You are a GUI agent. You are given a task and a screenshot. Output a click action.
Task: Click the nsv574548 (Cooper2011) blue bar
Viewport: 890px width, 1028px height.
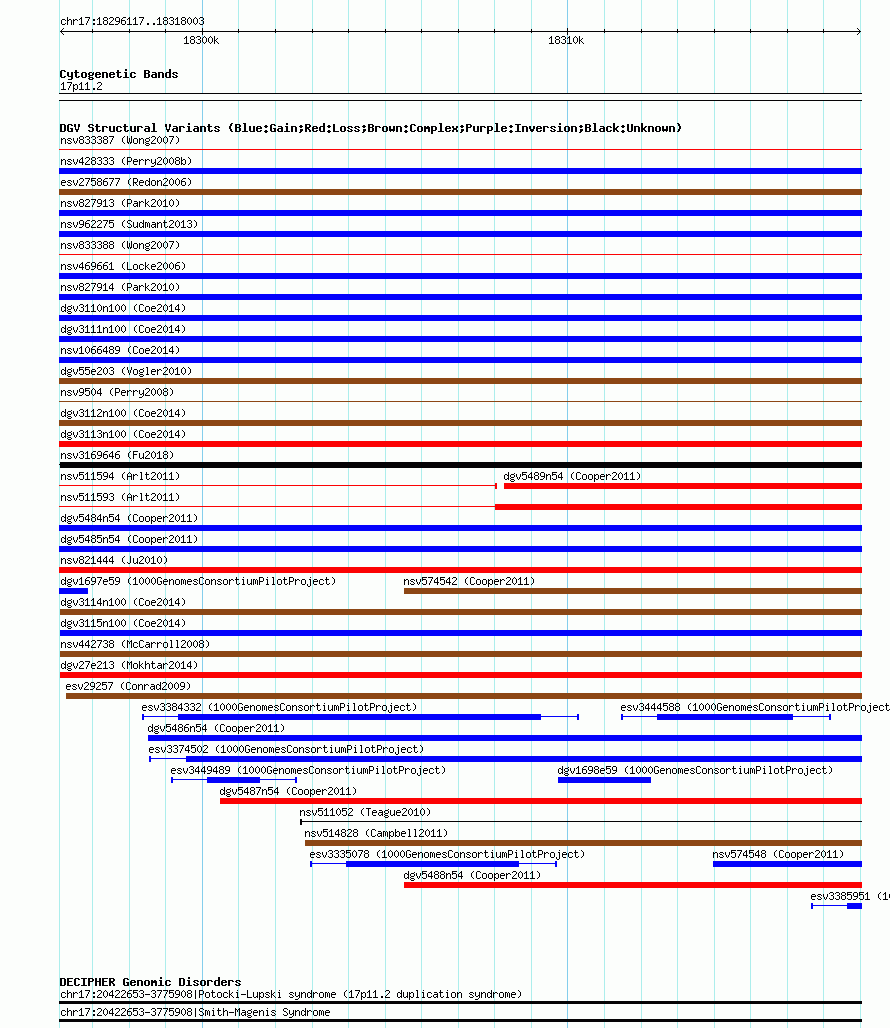pyautogui.click(x=787, y=864)
